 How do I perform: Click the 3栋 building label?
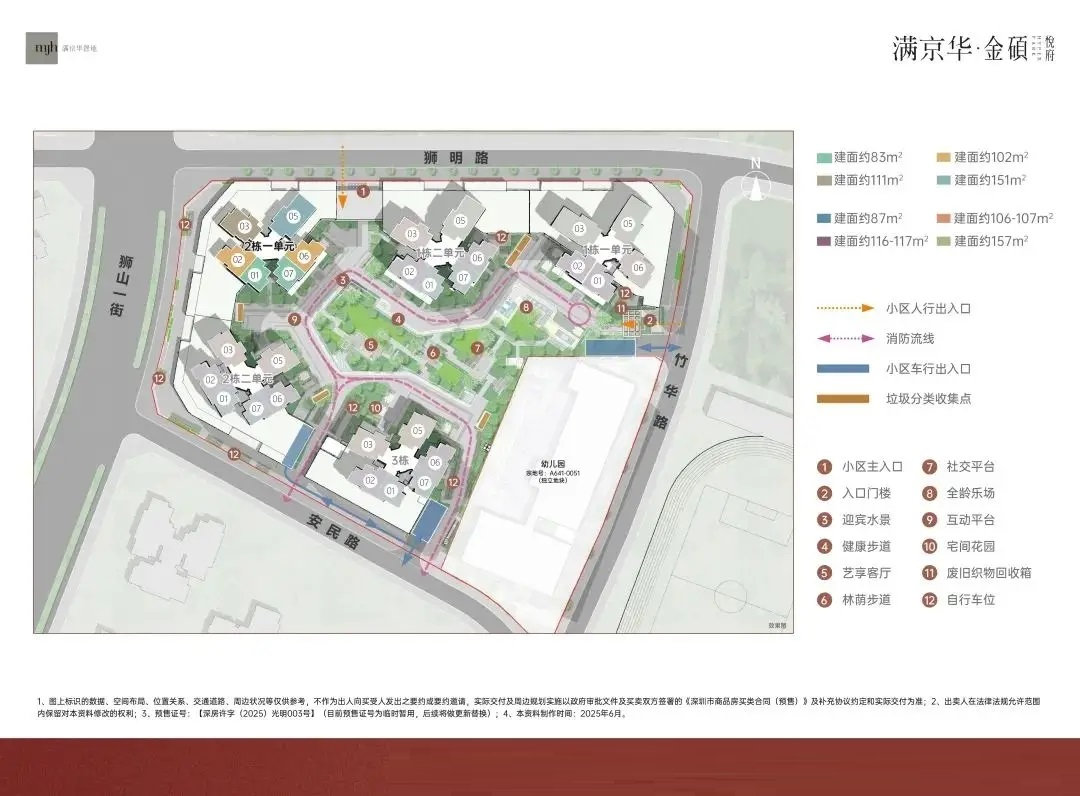[400, 460]
